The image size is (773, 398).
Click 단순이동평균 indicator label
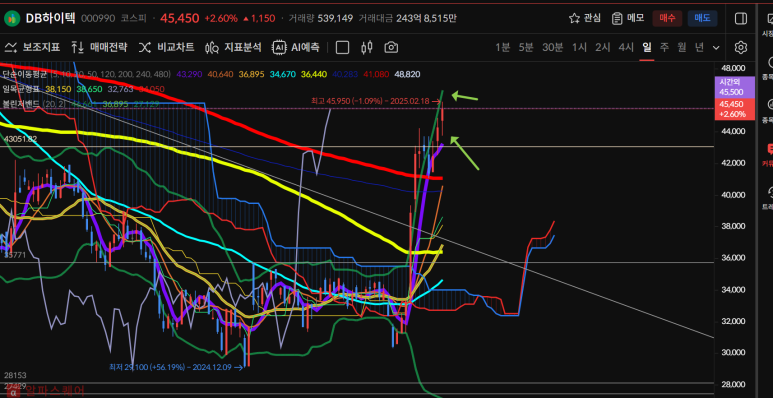pos(25,74)
